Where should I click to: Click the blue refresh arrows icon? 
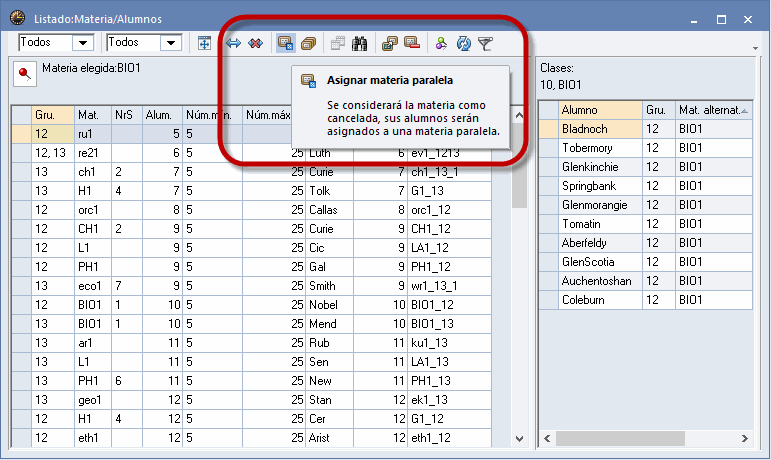click(463, 43)
